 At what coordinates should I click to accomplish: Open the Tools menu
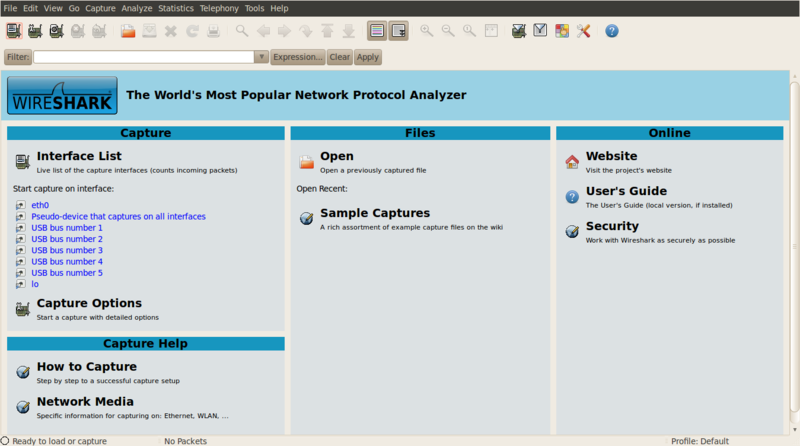(254, 8)
